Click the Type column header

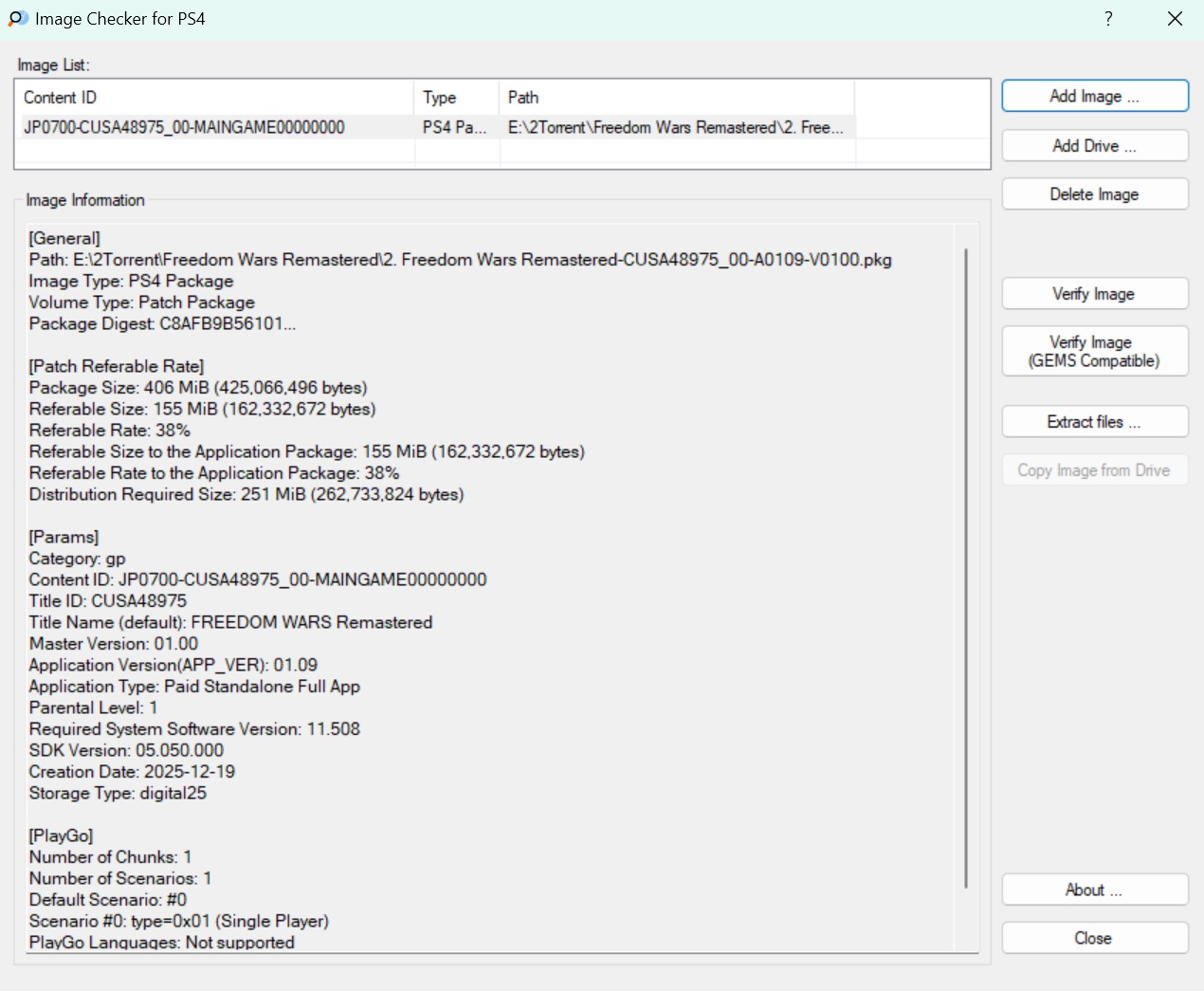(x=456, y=97)
